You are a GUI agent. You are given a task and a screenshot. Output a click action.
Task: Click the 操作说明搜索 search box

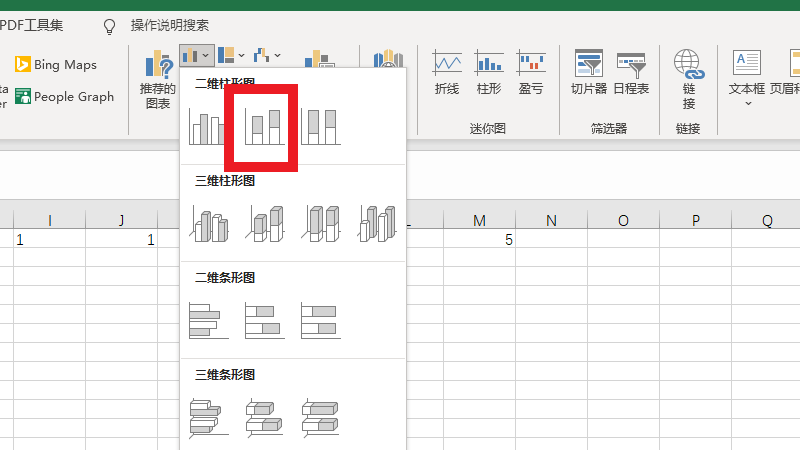[x=170, y=24]
